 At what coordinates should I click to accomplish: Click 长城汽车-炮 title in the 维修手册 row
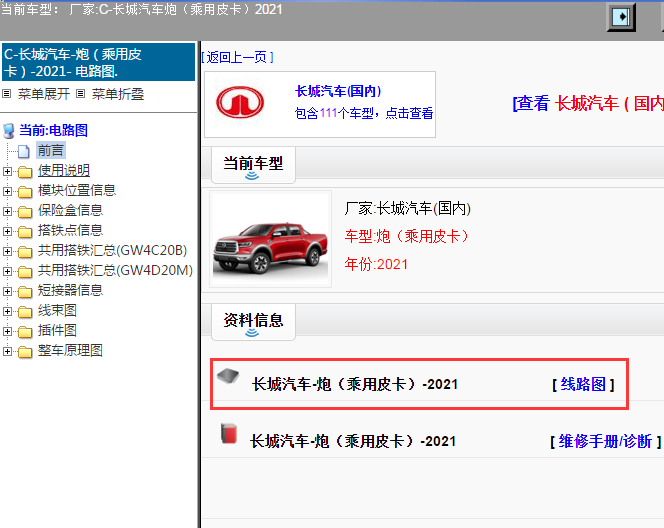(353, 441)
